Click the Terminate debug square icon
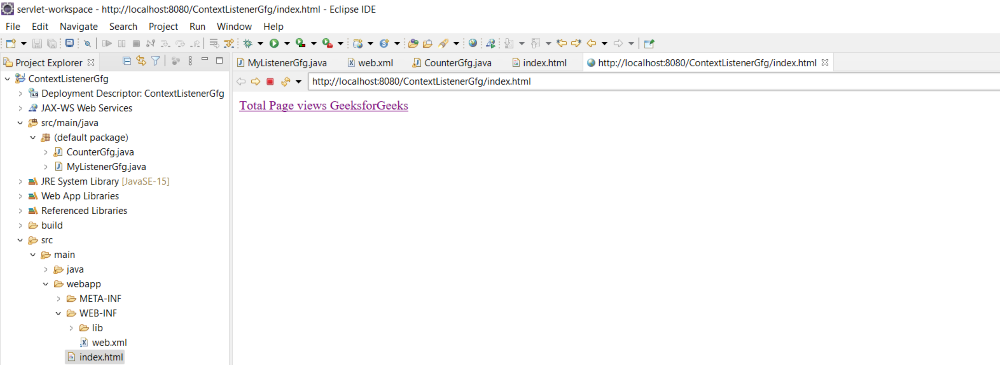1000x365 pixels. point(136,43)
